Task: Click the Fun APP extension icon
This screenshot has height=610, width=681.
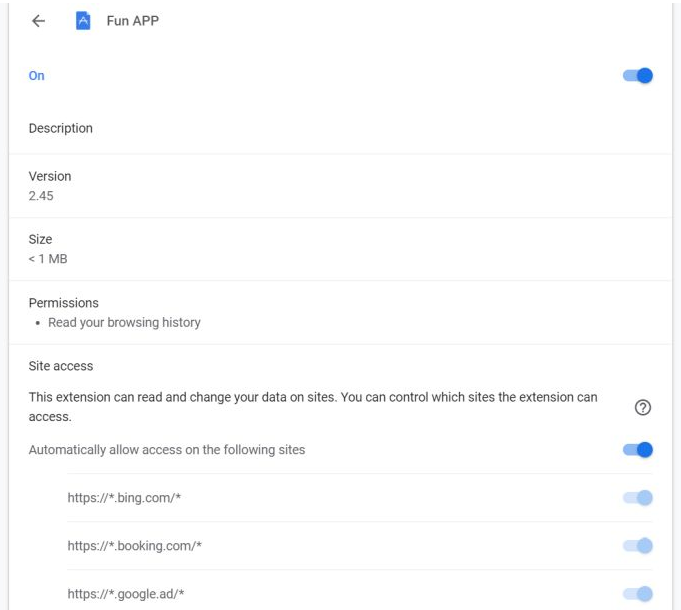Action: (84, 21)
